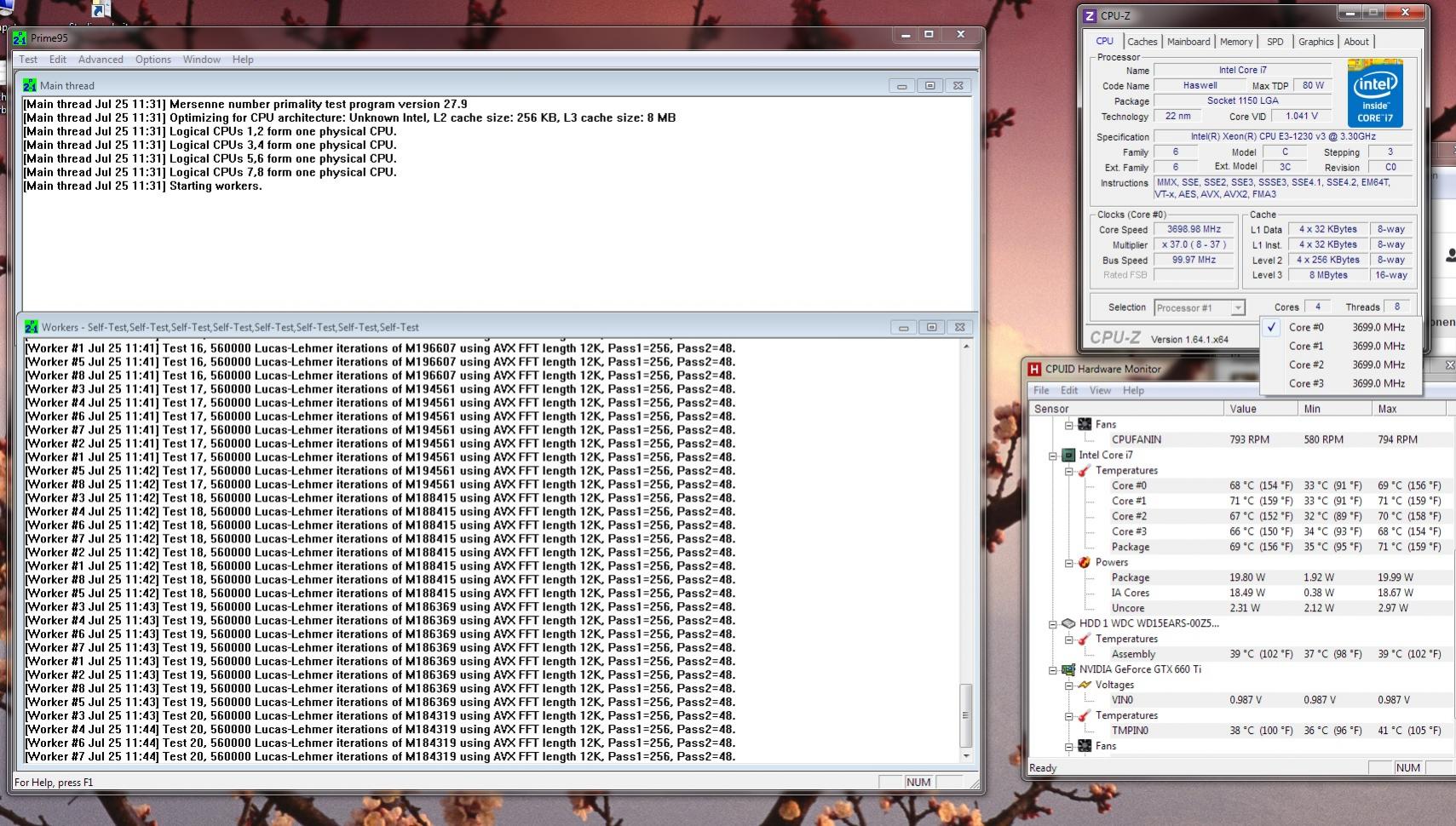Select Core #0 in the core clock menu
Image resolution: width=1456 pixels, height=826 pixels.
point(1341,327)
